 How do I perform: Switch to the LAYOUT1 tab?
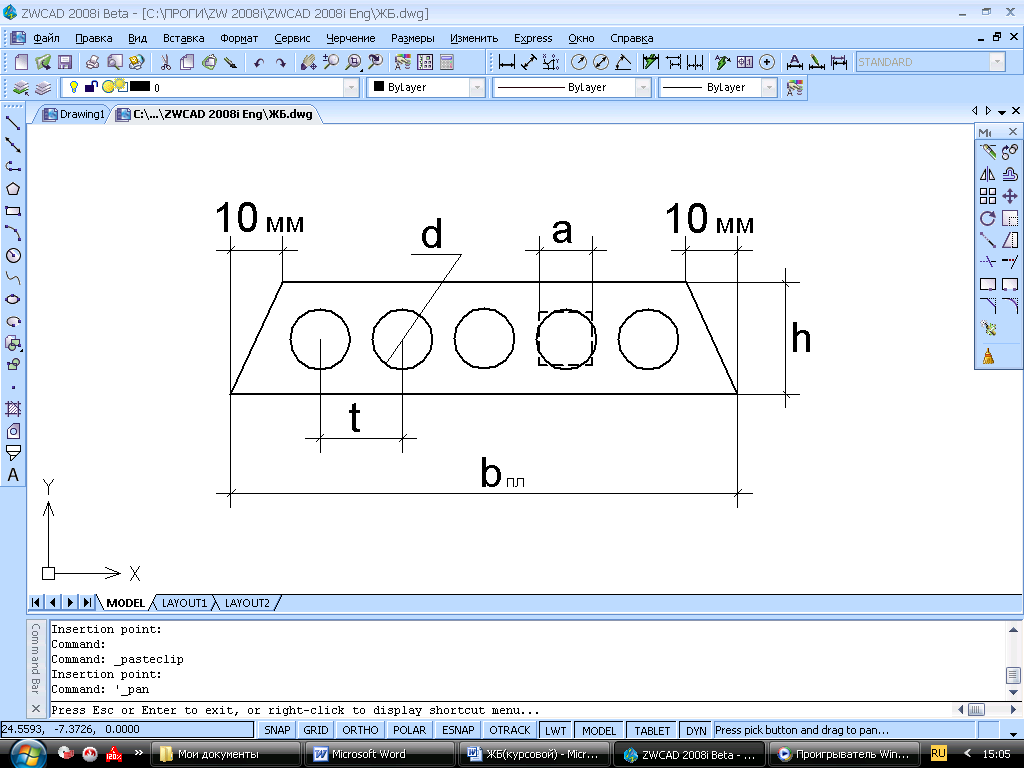184,603
